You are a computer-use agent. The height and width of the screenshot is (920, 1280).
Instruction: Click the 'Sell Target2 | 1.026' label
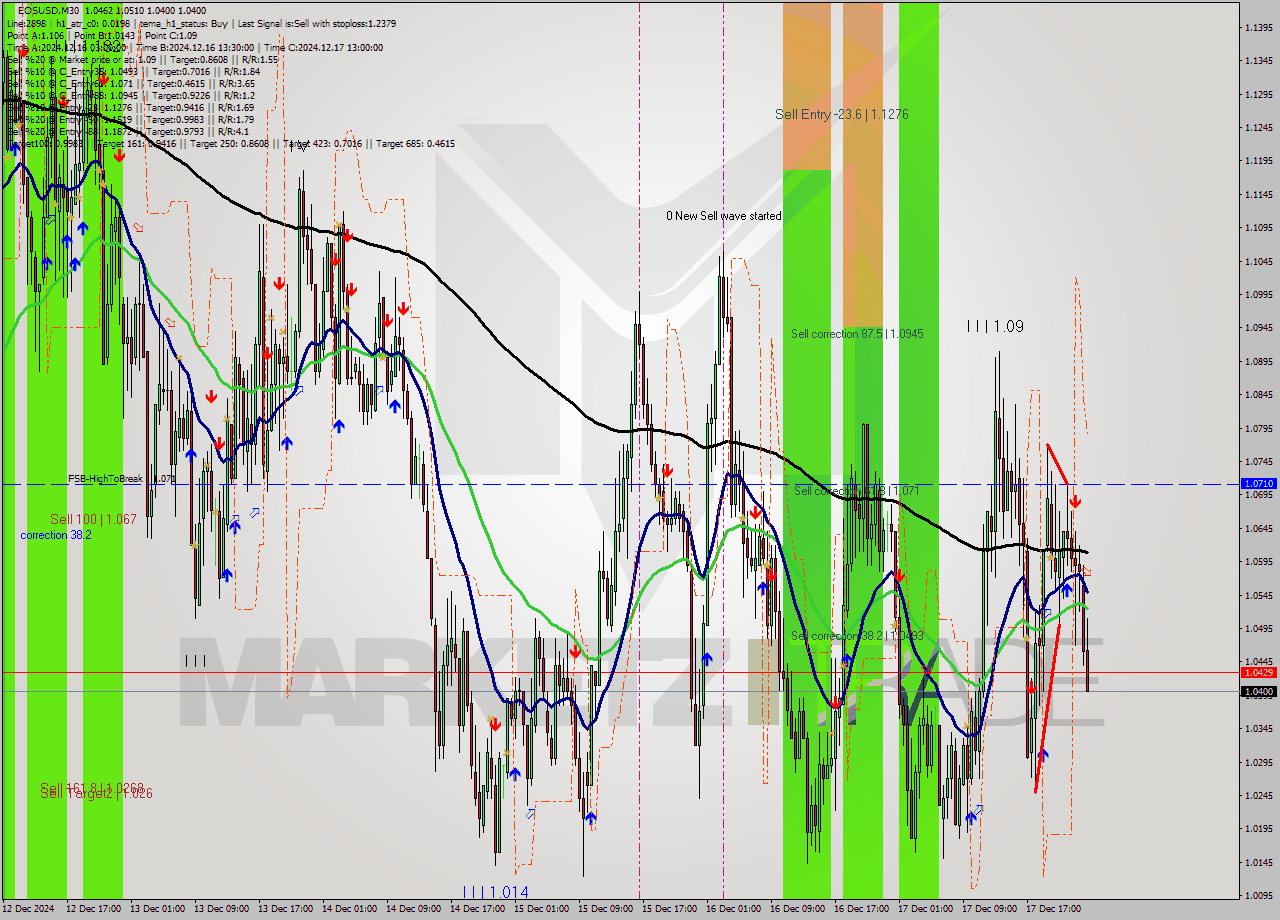[96, 793]
